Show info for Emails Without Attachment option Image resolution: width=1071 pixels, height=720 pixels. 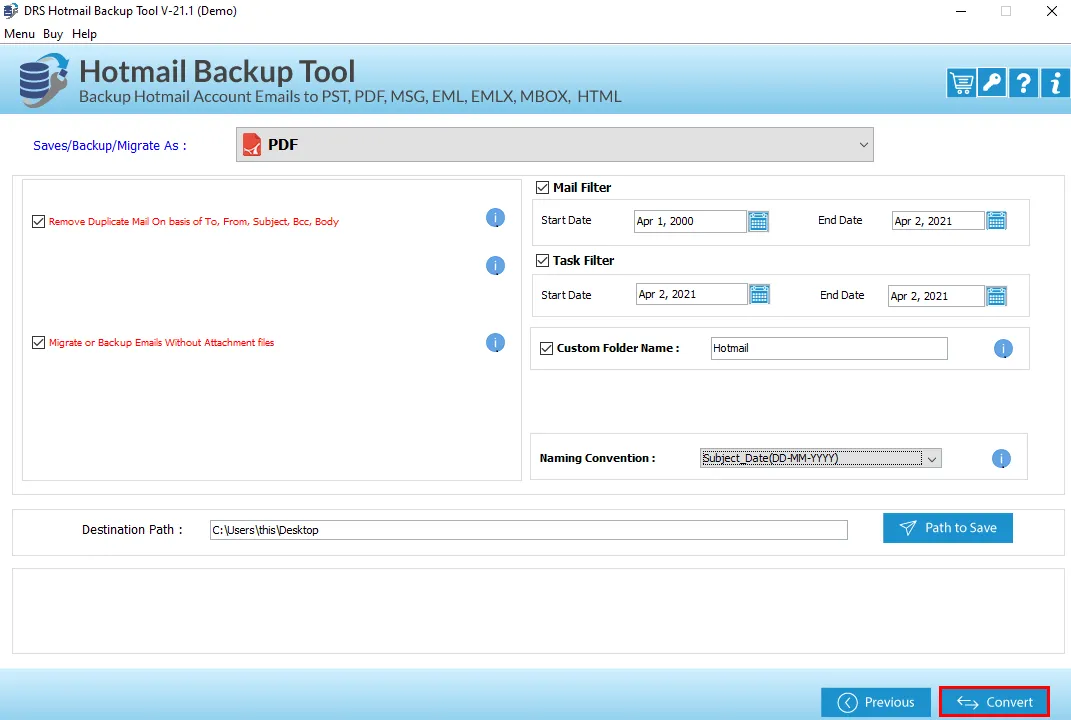pyautogui.click(x=495, y=343)
